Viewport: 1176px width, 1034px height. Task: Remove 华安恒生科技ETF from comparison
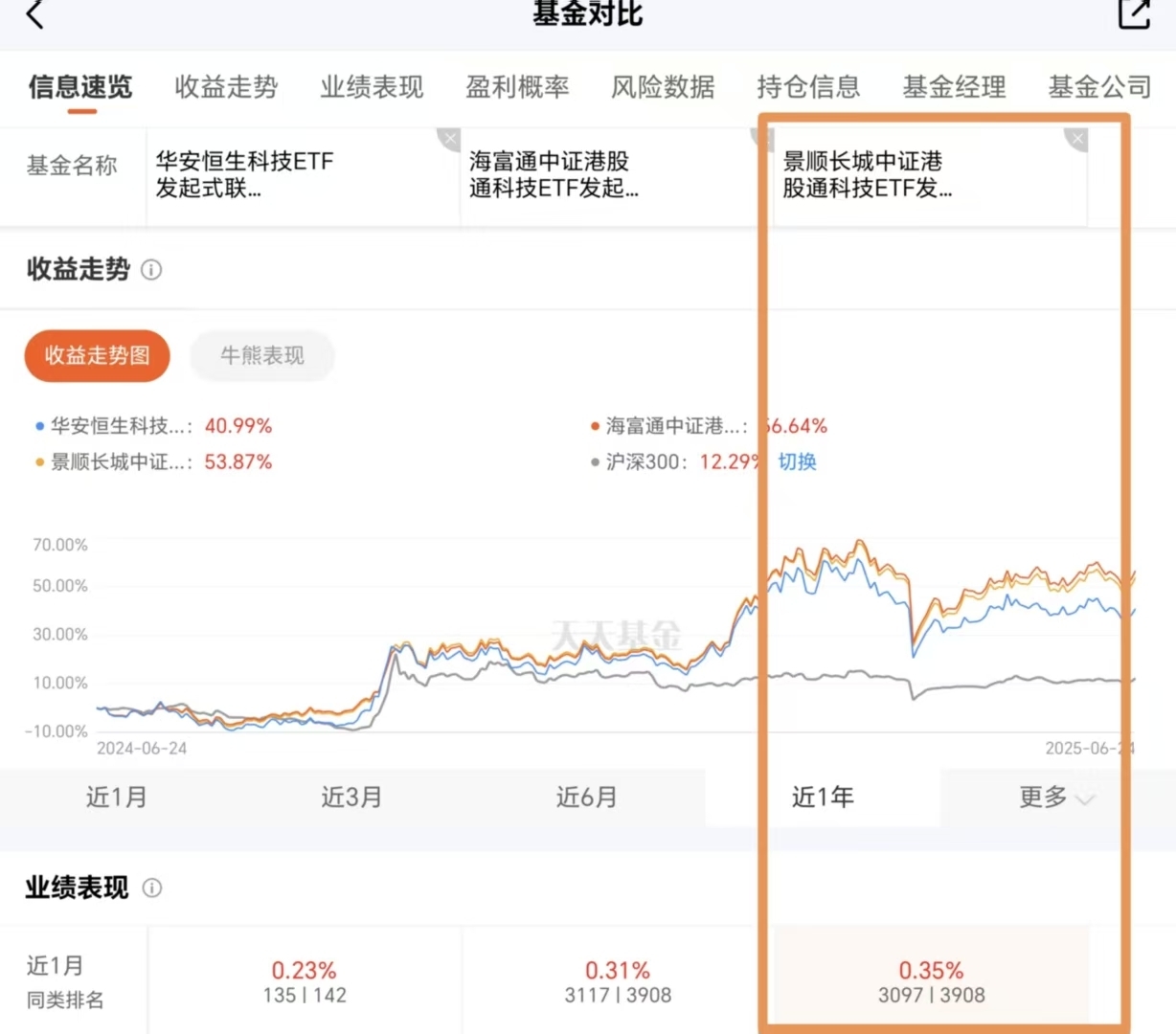449,139
